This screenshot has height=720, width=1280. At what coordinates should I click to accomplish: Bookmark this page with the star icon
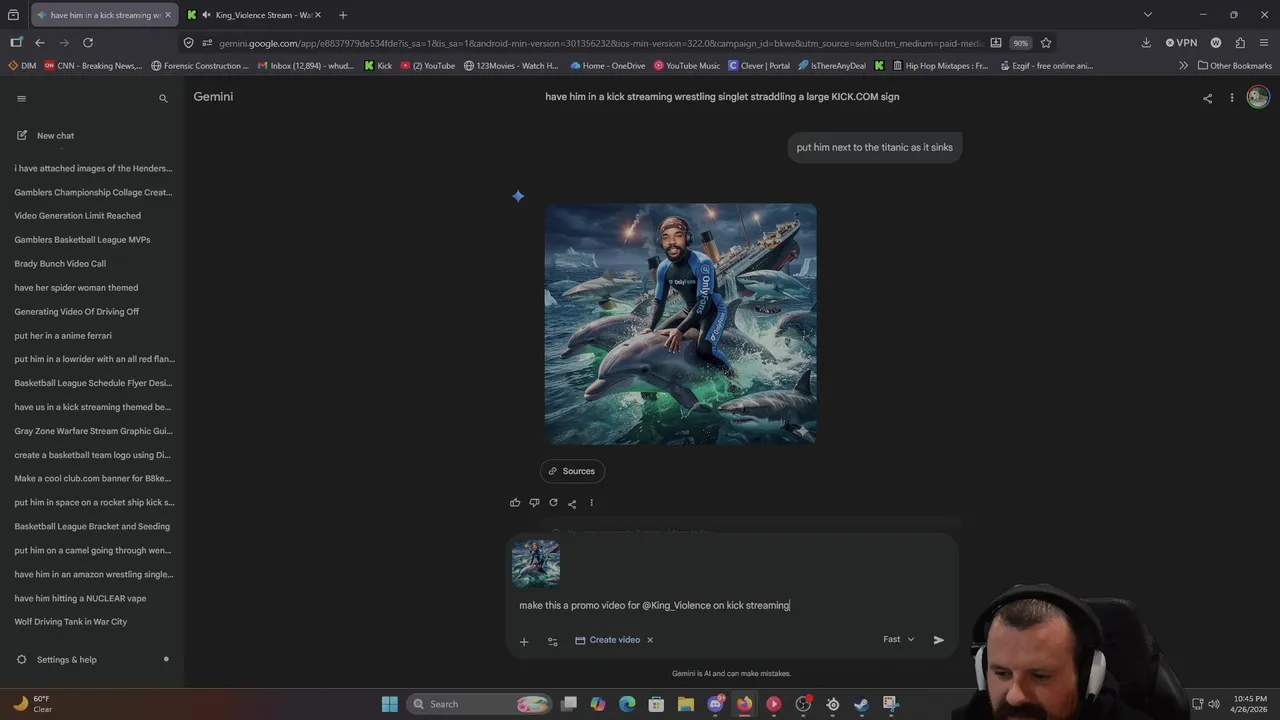point(1046,43)
